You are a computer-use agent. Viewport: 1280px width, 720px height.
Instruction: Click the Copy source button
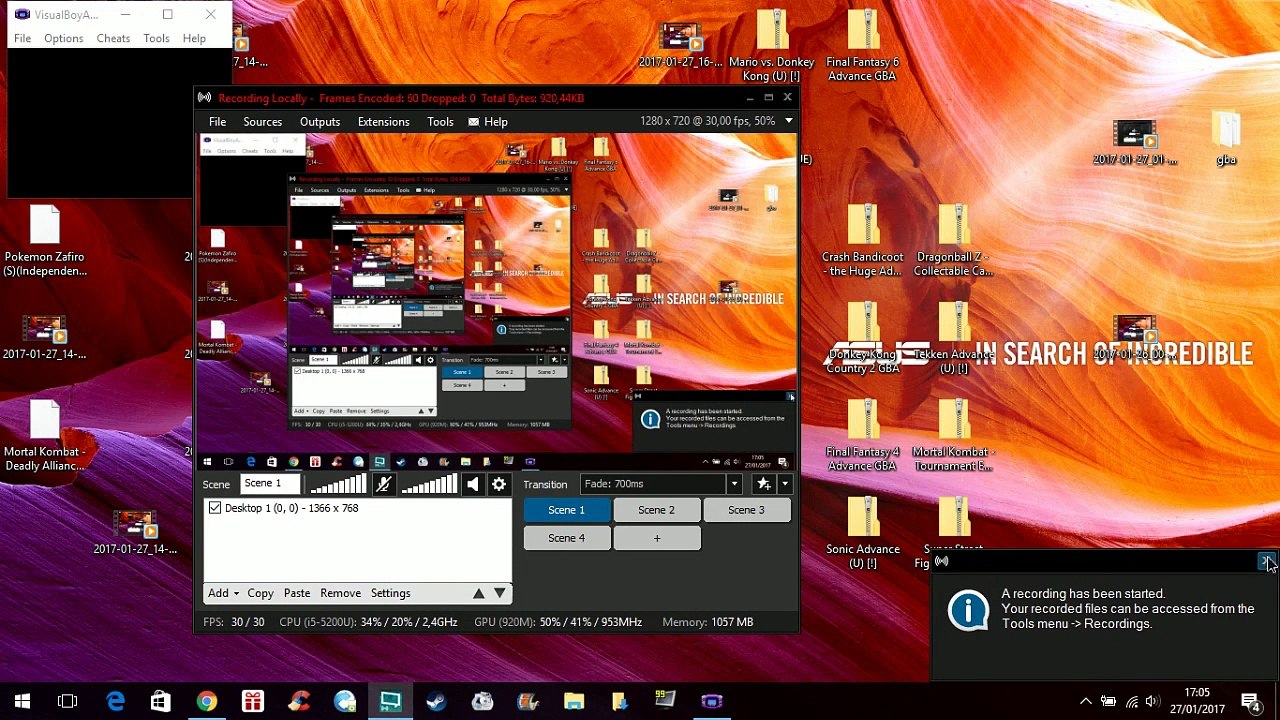[x=260, y=593]
